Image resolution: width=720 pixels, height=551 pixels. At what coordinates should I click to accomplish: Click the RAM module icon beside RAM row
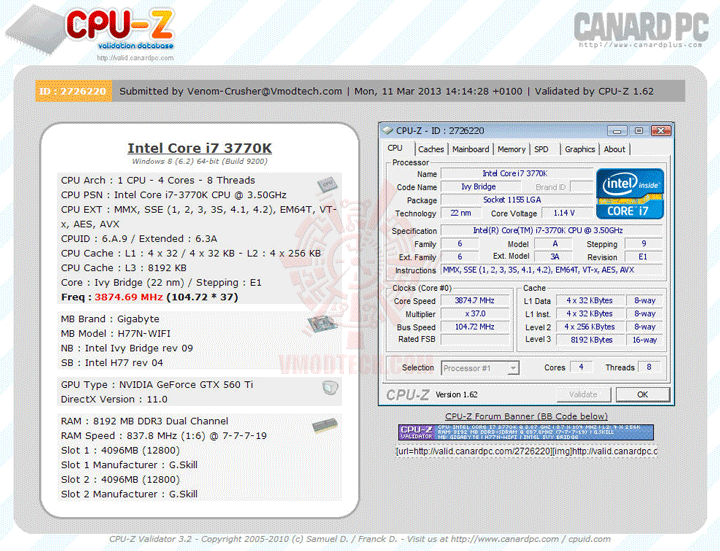(x=325, y=426)
